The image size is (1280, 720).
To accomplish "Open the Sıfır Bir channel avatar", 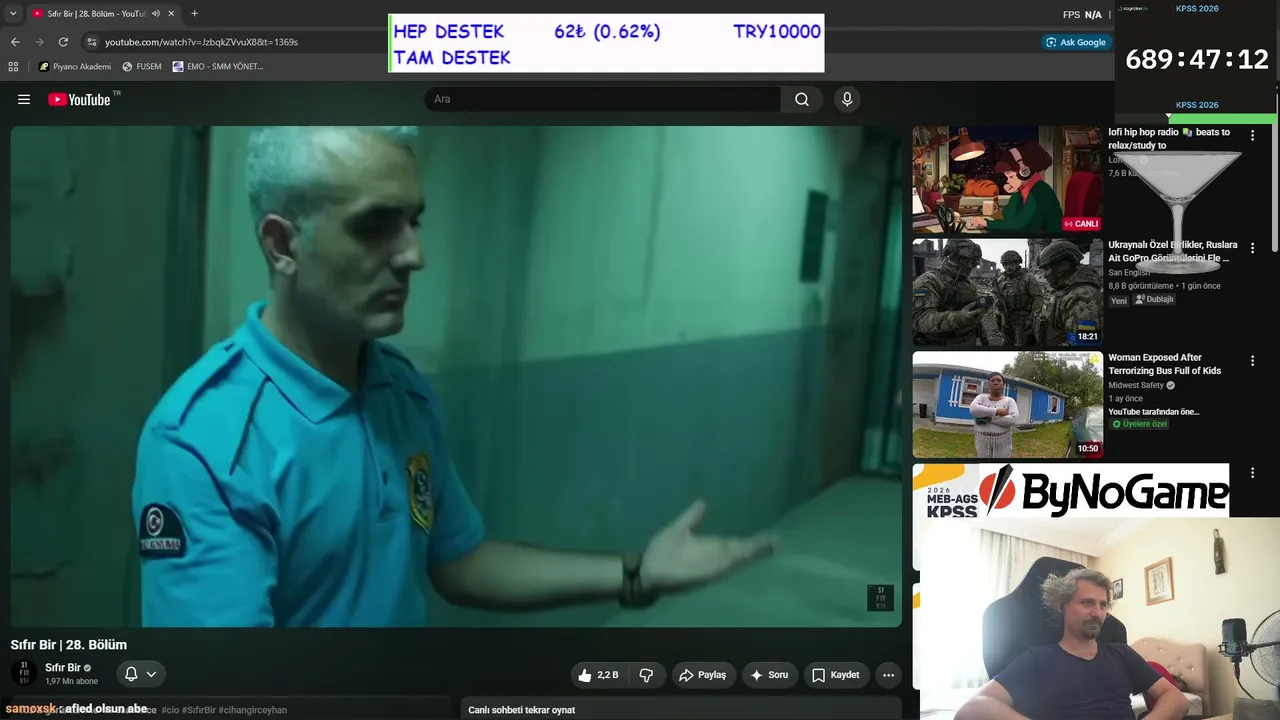I will (24, 673).
